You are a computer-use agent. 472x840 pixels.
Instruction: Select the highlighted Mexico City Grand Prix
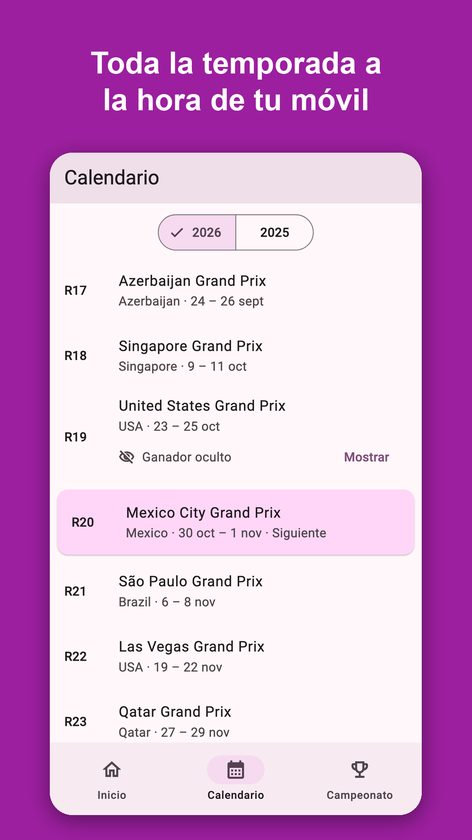(236, 522)
